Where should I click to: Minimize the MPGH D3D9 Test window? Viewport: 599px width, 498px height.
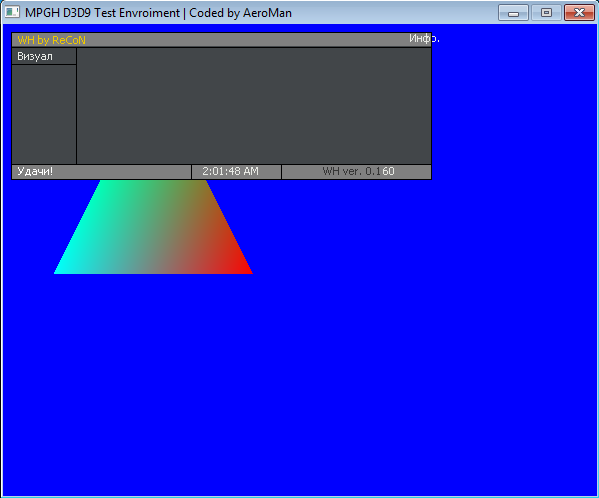coord(513,13)
